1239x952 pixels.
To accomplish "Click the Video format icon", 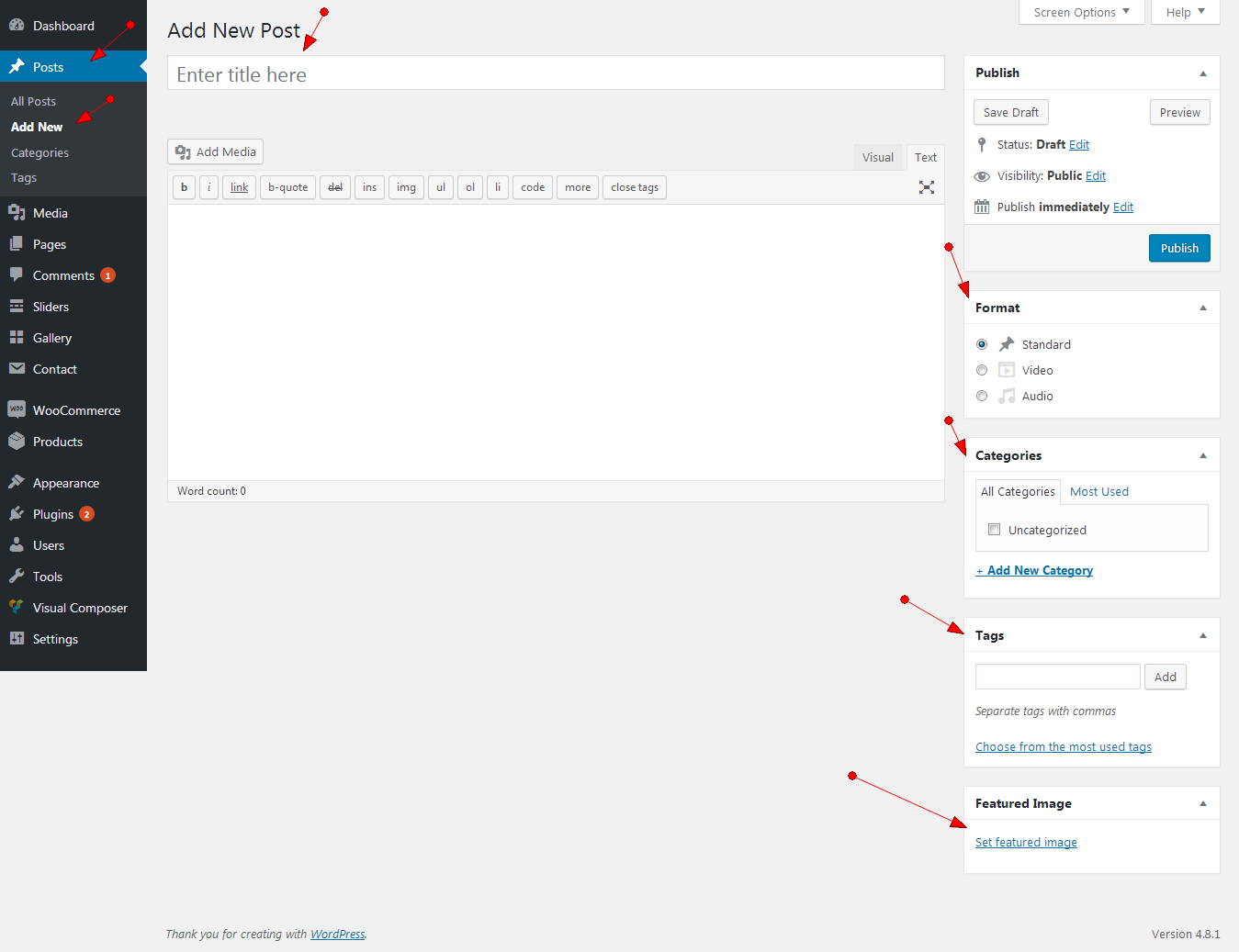I will 1007,370.
